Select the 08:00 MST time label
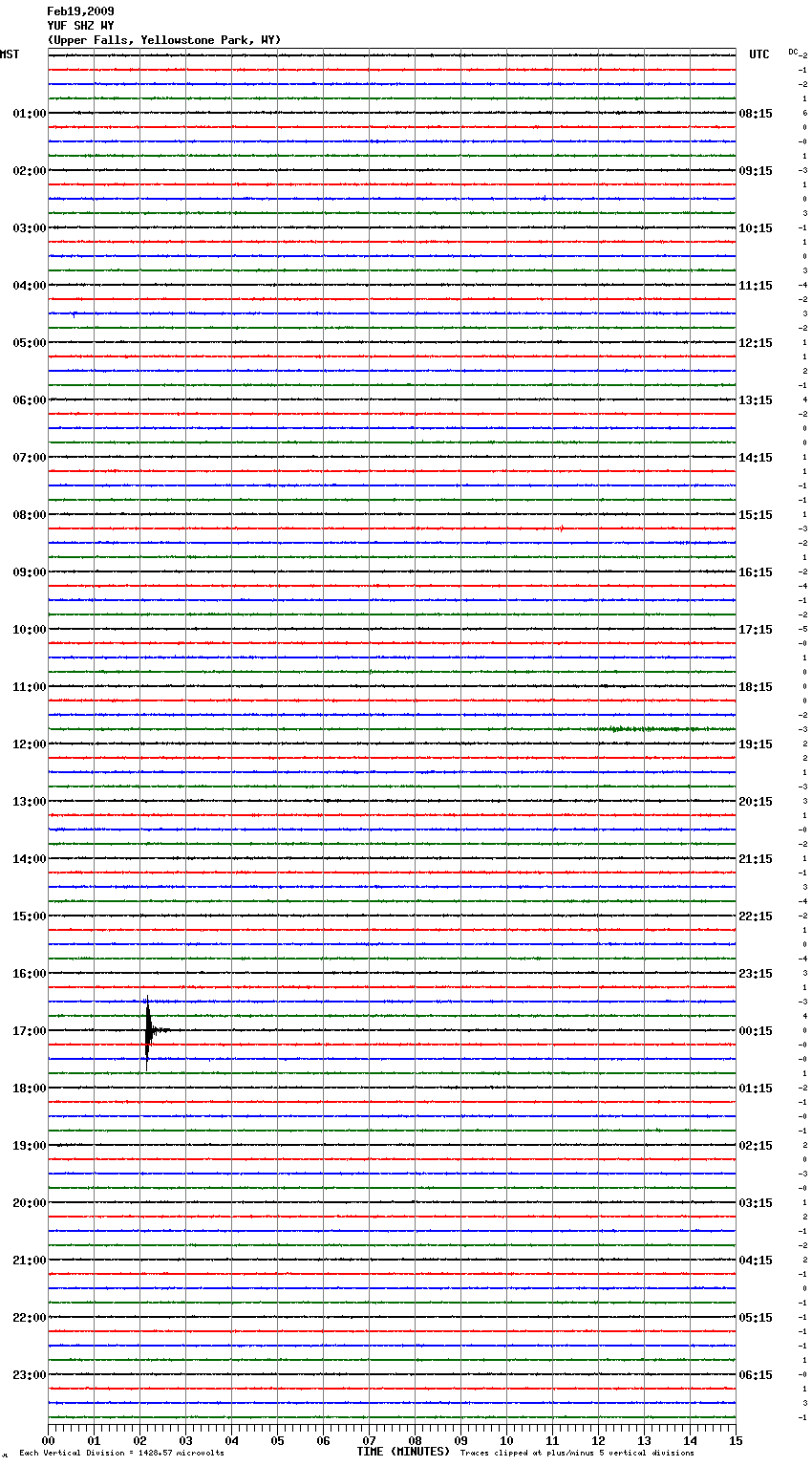 pyautogui.click(x=29, y=515)
